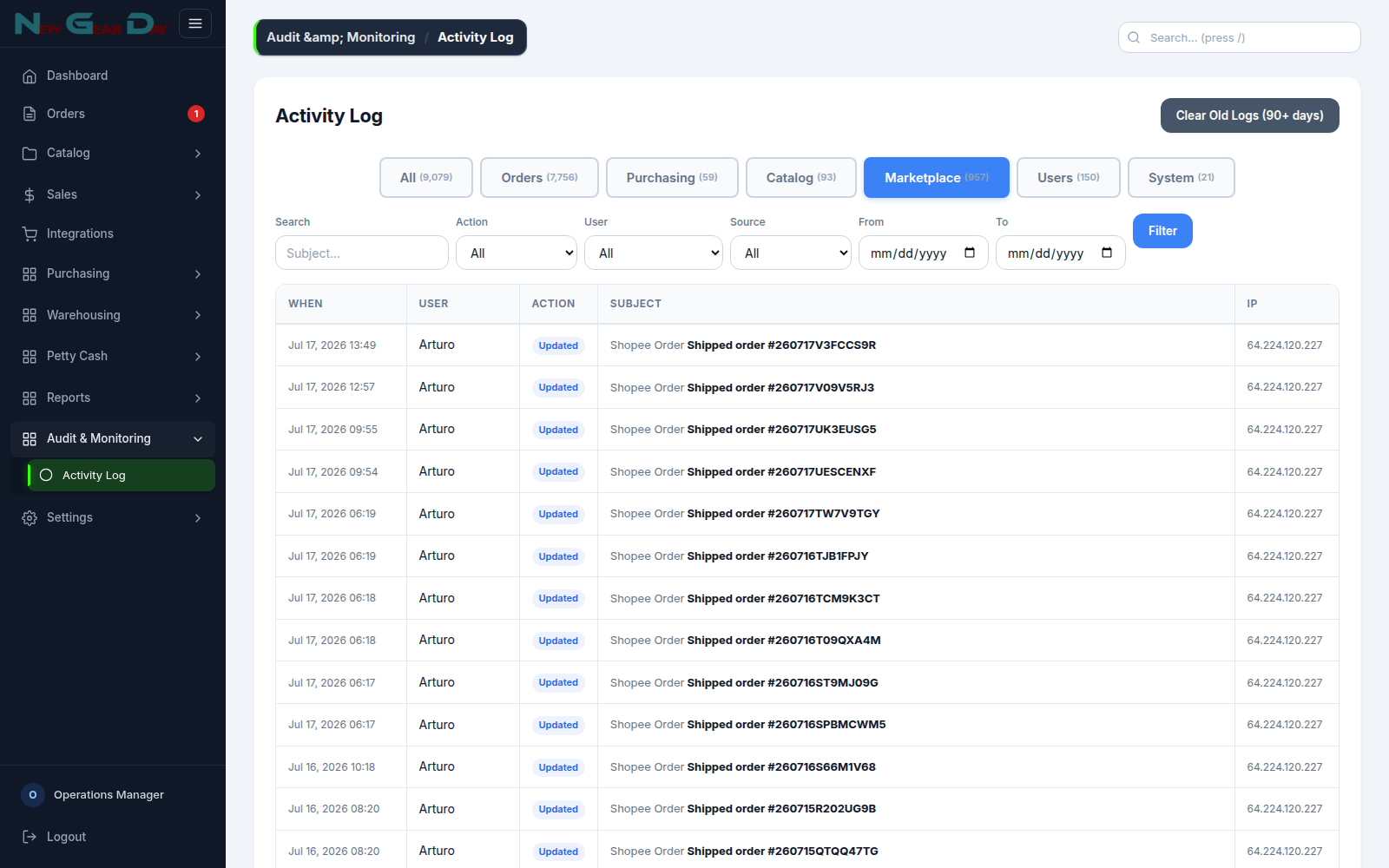
Task: Select the Marketplace (957) tab
Action: [x=937, y=177]
